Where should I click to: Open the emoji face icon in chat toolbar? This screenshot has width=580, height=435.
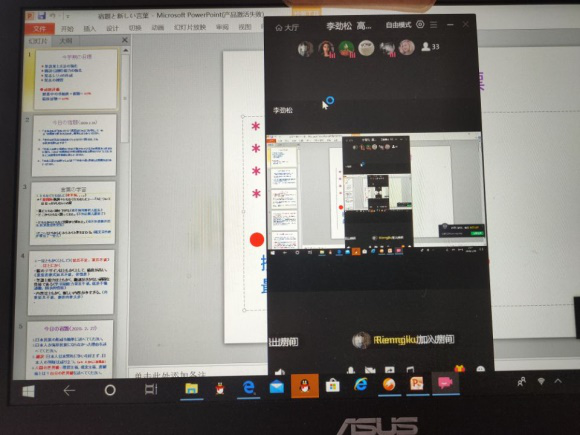480,369
